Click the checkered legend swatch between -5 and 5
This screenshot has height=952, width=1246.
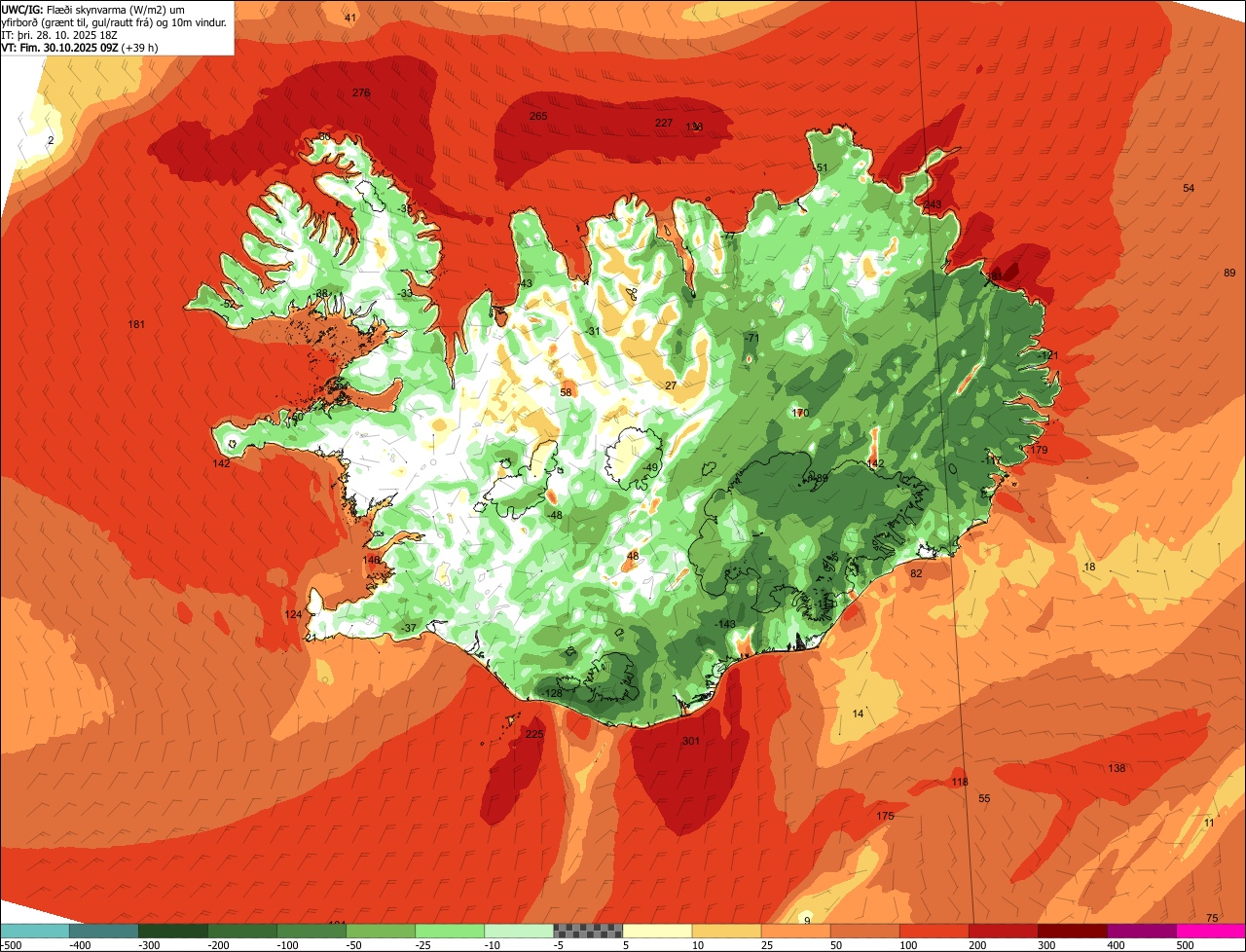click(588, 931)
